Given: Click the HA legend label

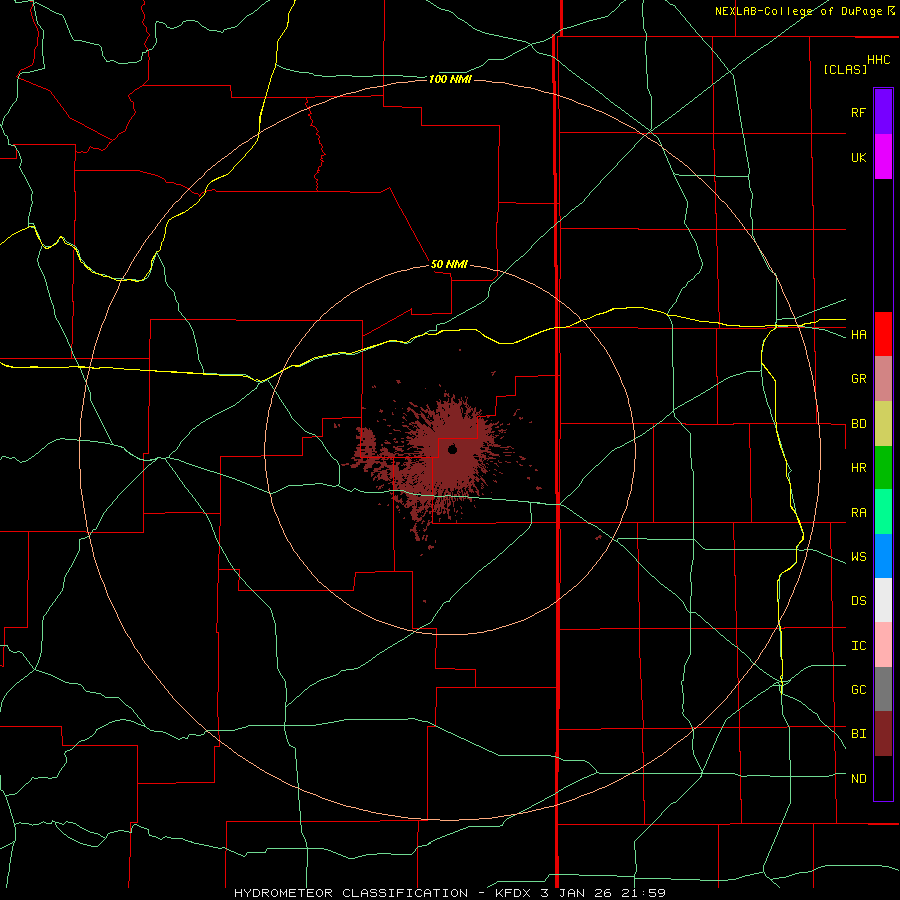Looking at the screenshot, I should coord(858,334).
